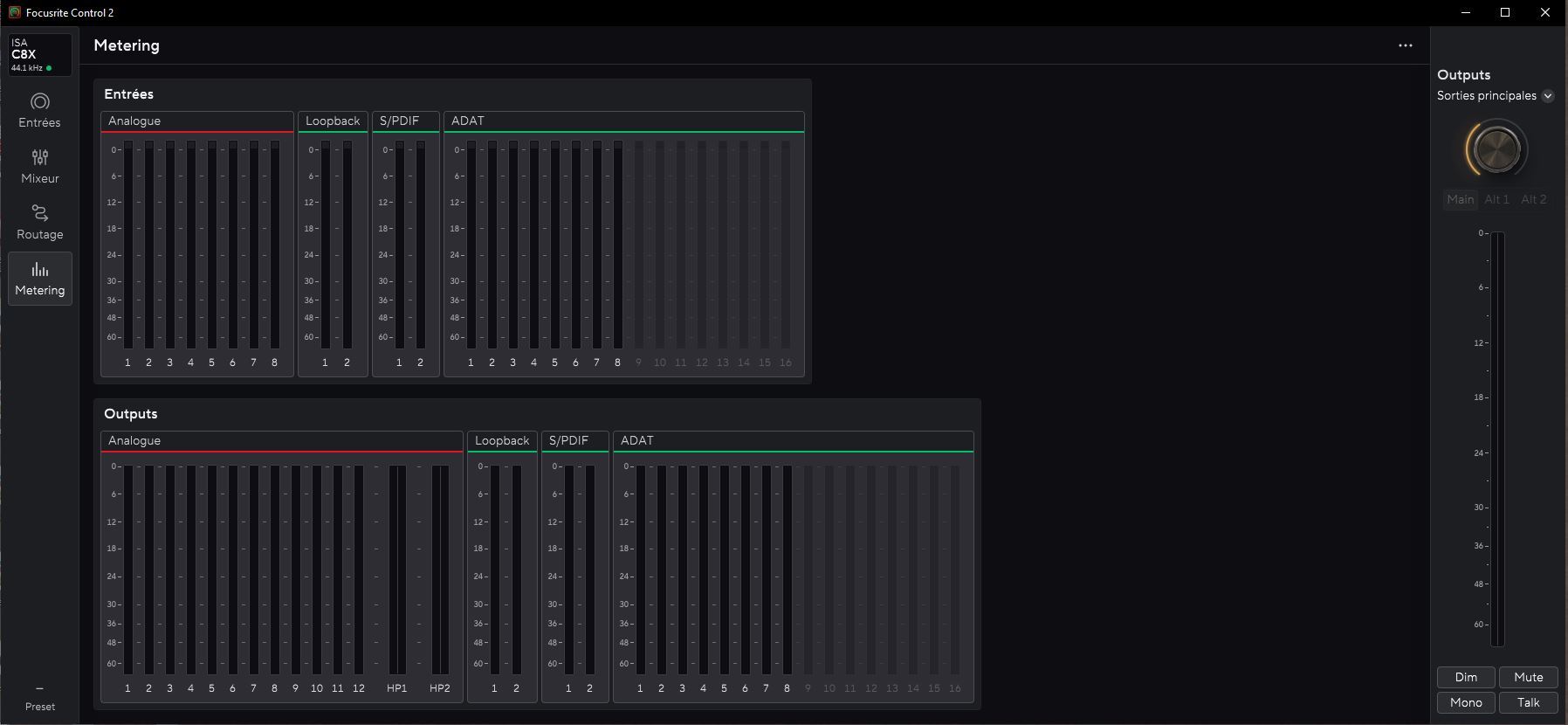Click the HP1 output meter label

(x=397, y=688)
